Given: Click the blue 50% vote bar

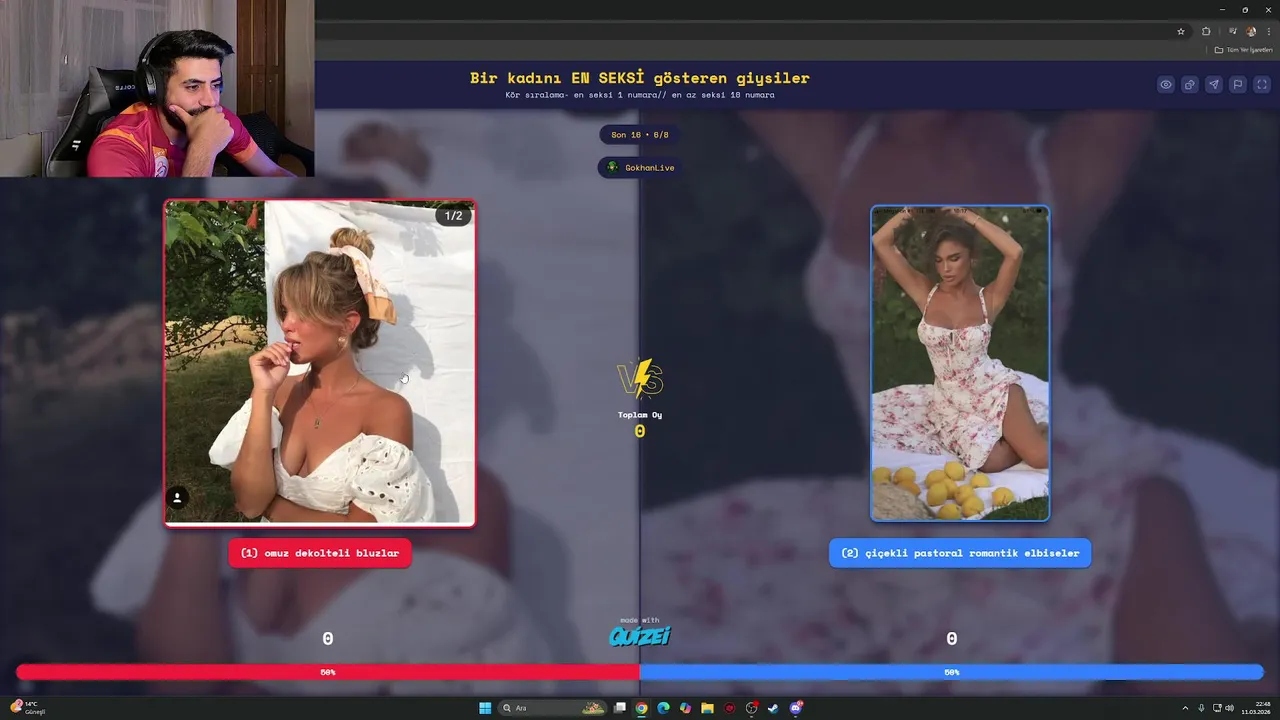Looking at the screenshot, I should [x=952, y=672].
